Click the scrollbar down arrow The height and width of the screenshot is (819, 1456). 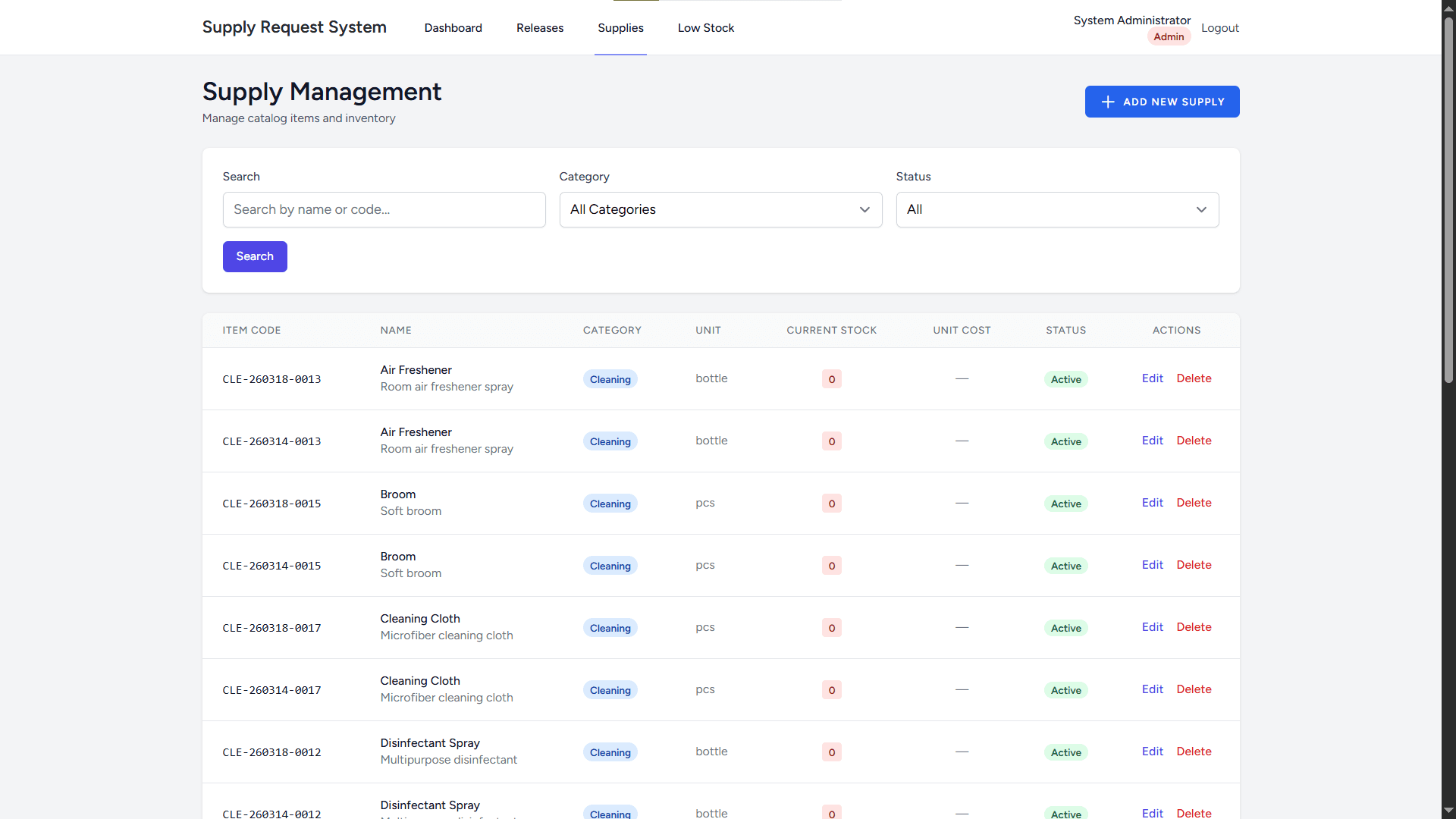(x=1448, y=811)
